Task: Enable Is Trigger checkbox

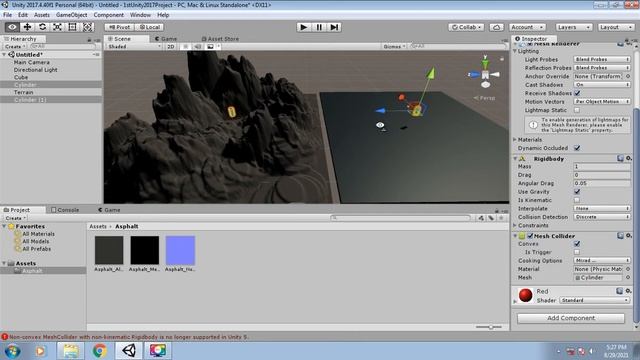Action: click(577, 252)
